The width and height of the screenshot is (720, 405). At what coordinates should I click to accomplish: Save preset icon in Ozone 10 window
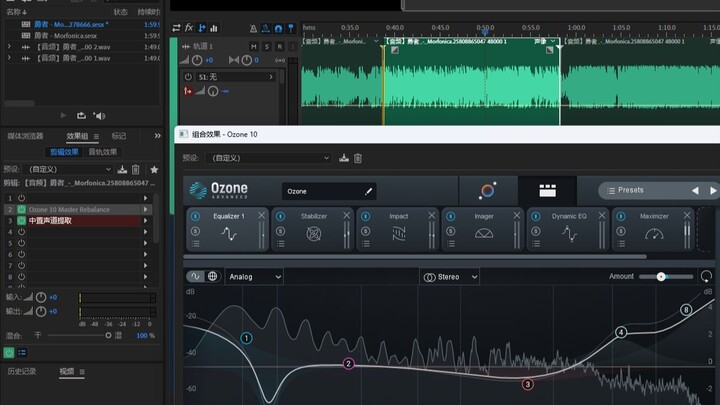[x=344, y=158]
